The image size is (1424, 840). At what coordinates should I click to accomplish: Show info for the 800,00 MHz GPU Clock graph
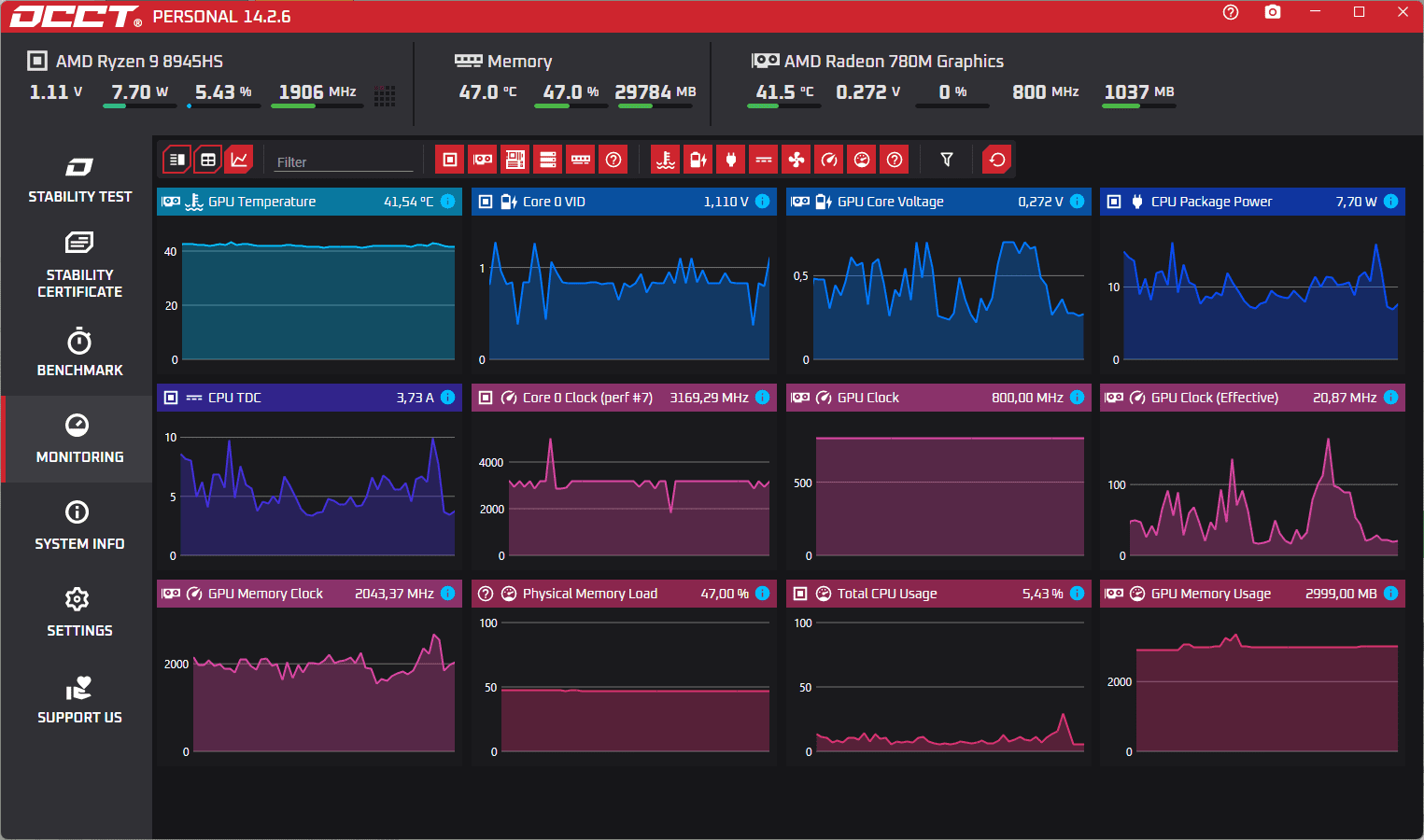(1078, 398)
